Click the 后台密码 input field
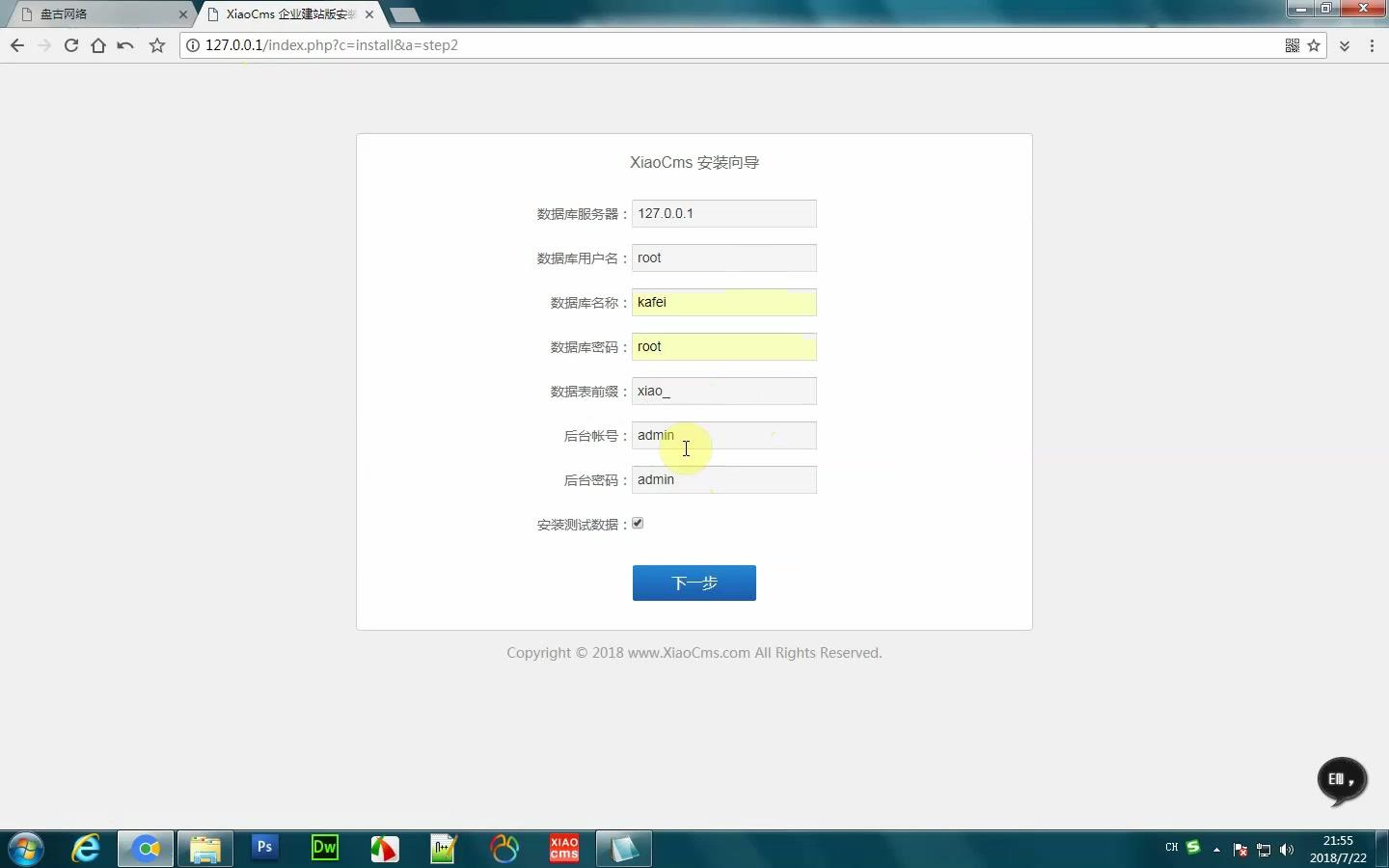The width and height of the screenshot is (1389, 868). coord(724,479)
